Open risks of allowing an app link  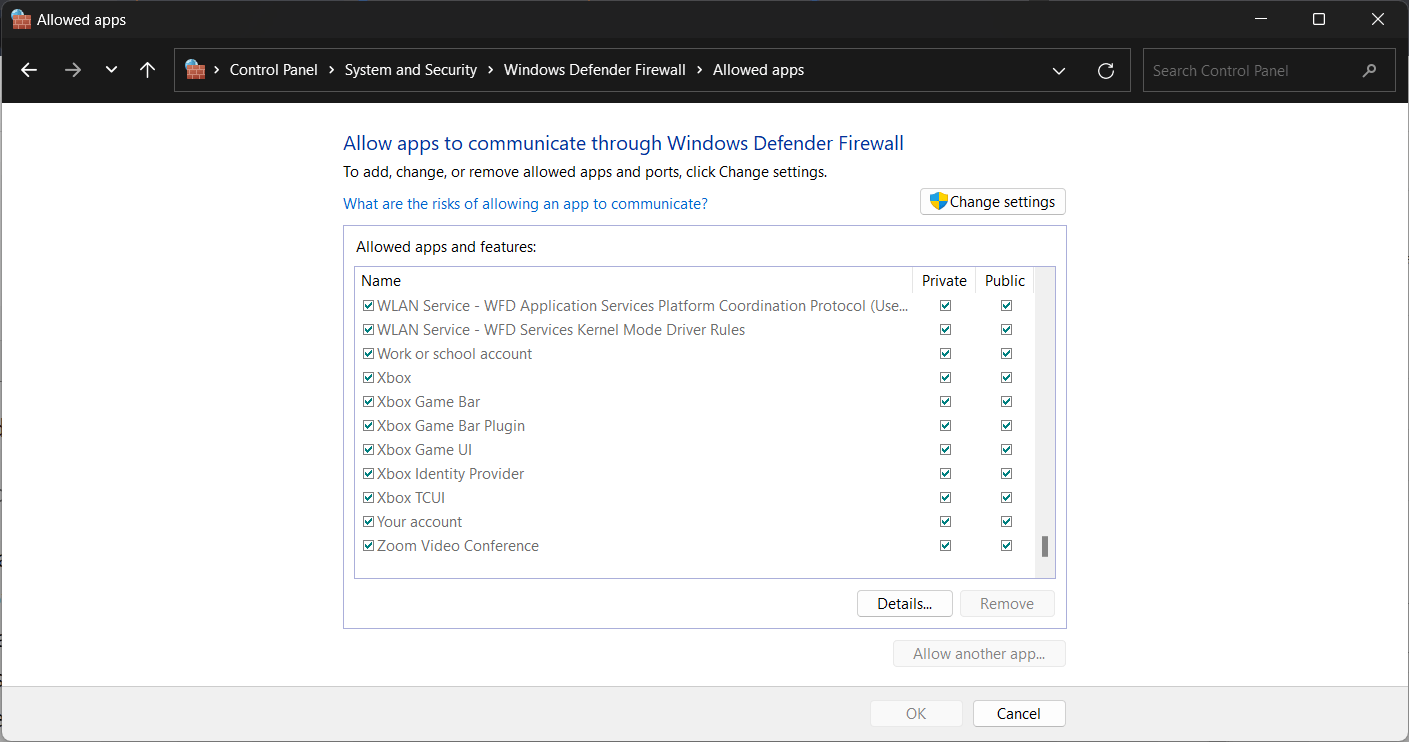pyautogui.click(x=525, y=203)
